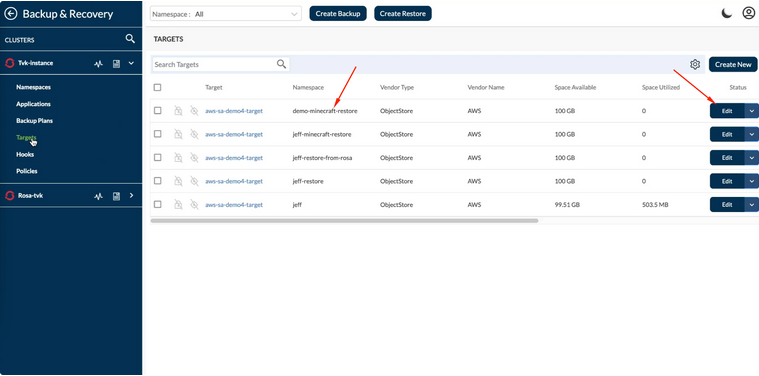The height and width of the screenshot is (376, 759).
Task: Open the Hooks menu item
Action: pyautogui.click(x=25, y=154)
